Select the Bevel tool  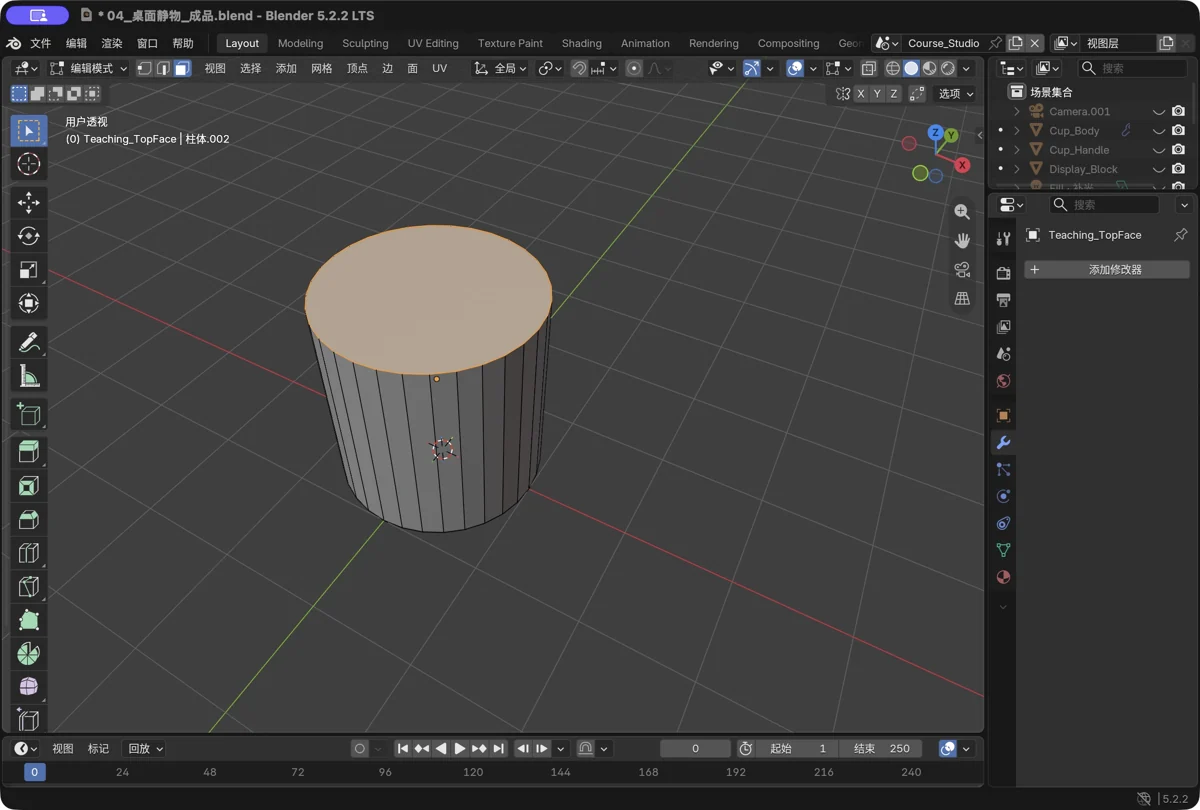(x=28, y=519)
